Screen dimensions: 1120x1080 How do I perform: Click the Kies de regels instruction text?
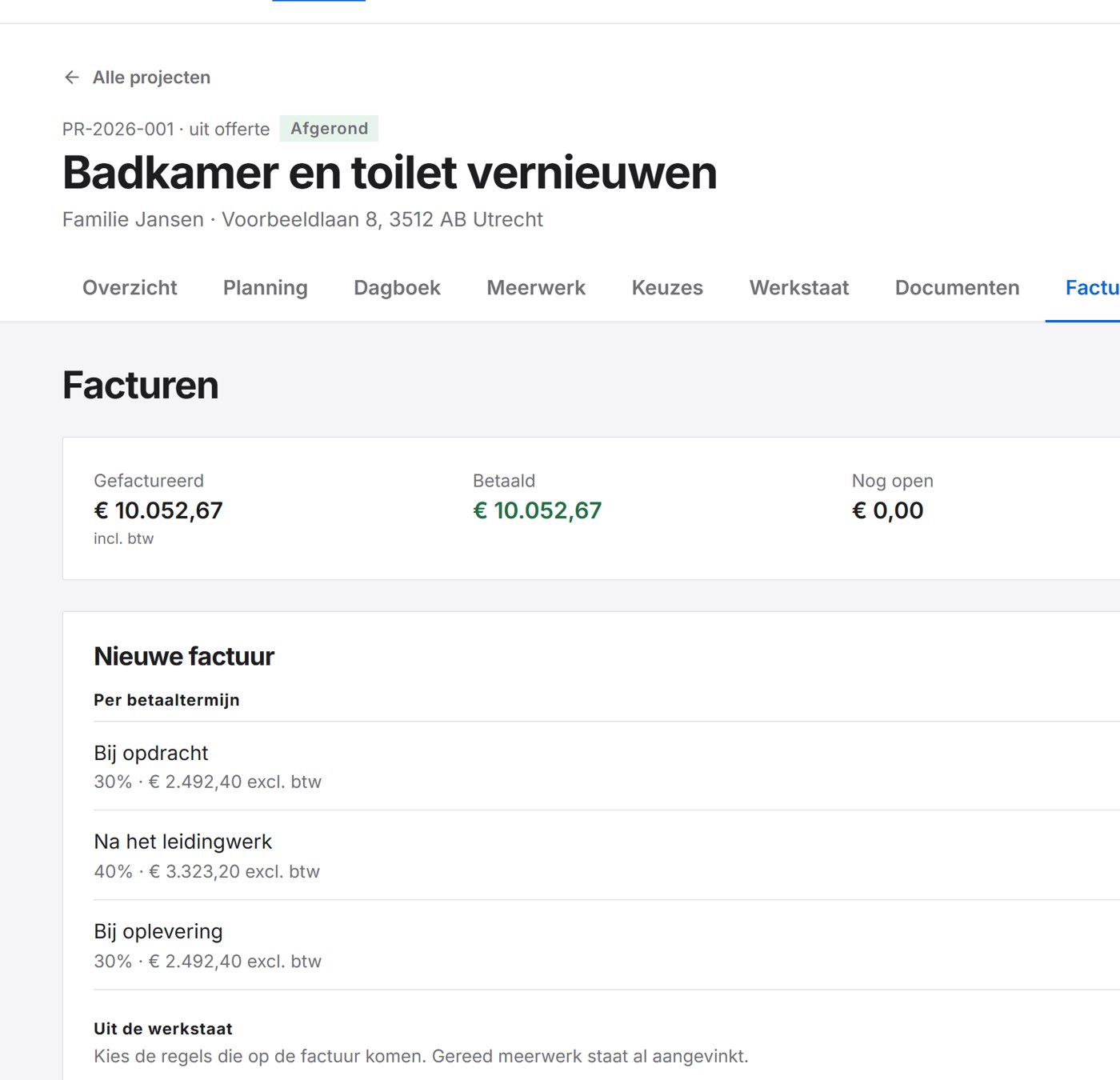pyautogui.click(x=421, y=1056)
